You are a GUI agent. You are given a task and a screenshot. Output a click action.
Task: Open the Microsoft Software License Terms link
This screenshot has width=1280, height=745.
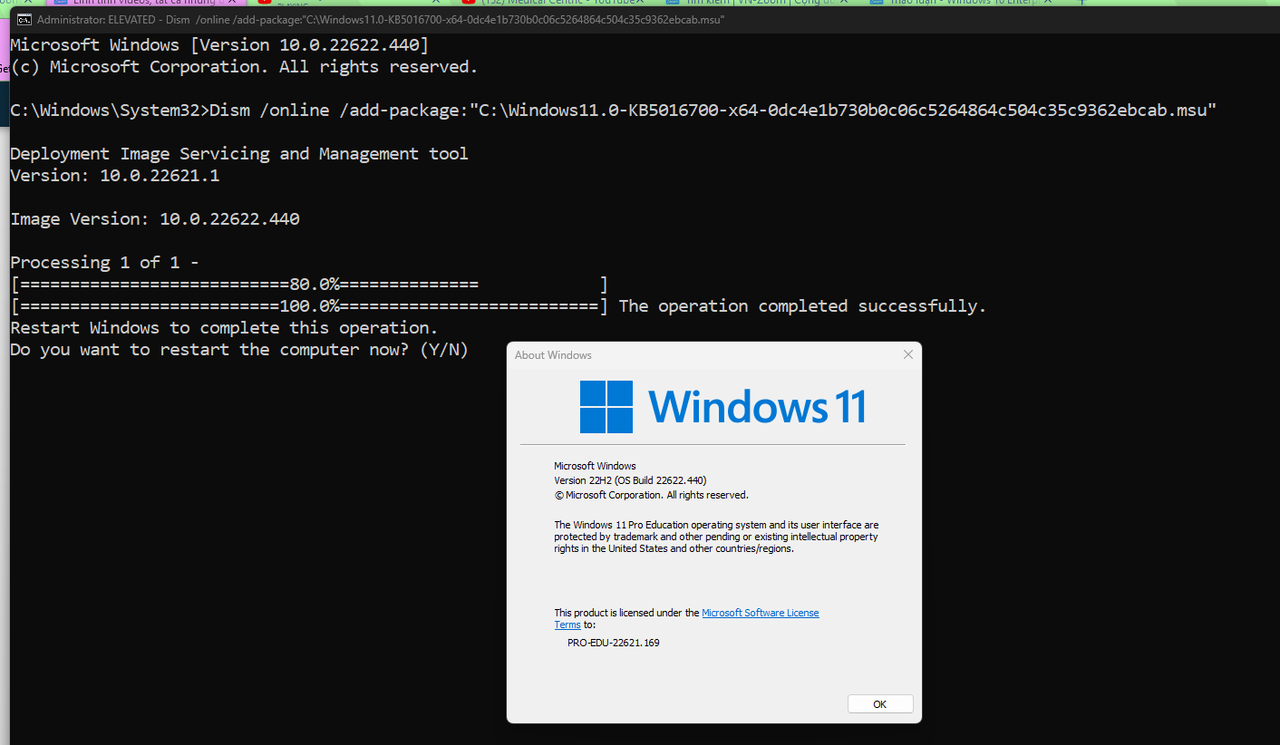click(760, 613)
